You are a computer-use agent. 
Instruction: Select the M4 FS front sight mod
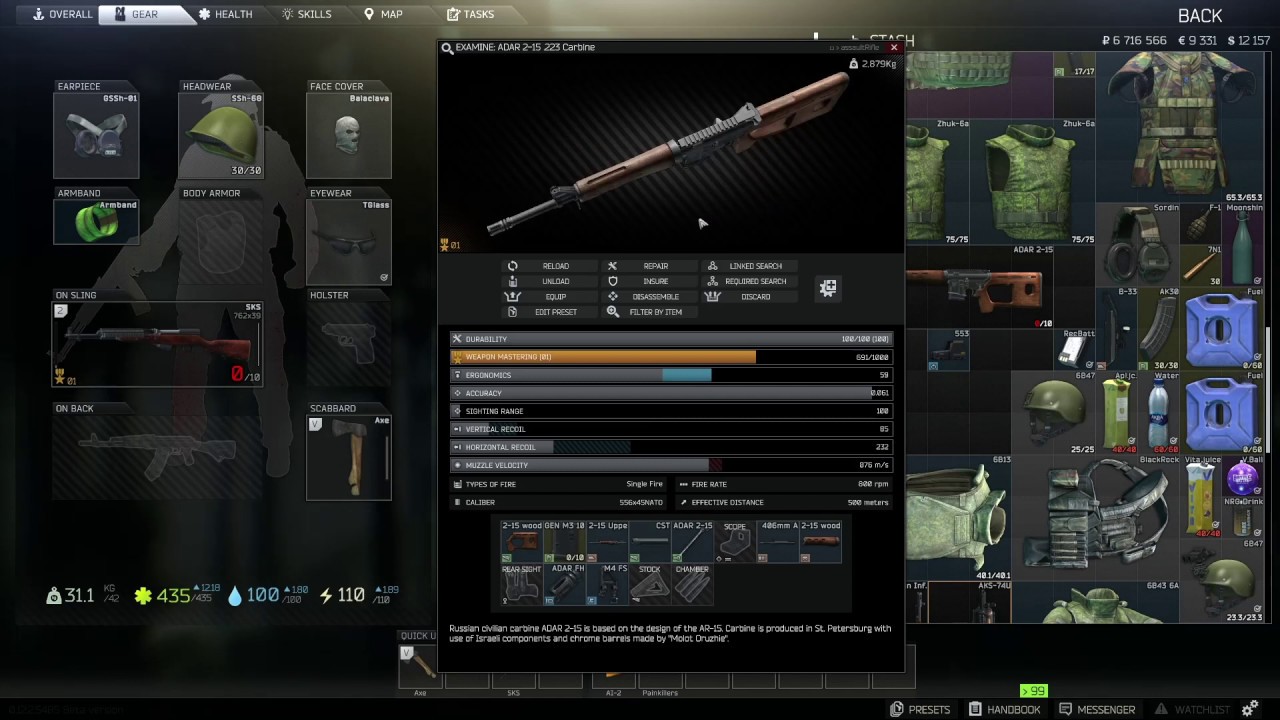(x=607, y=585)
